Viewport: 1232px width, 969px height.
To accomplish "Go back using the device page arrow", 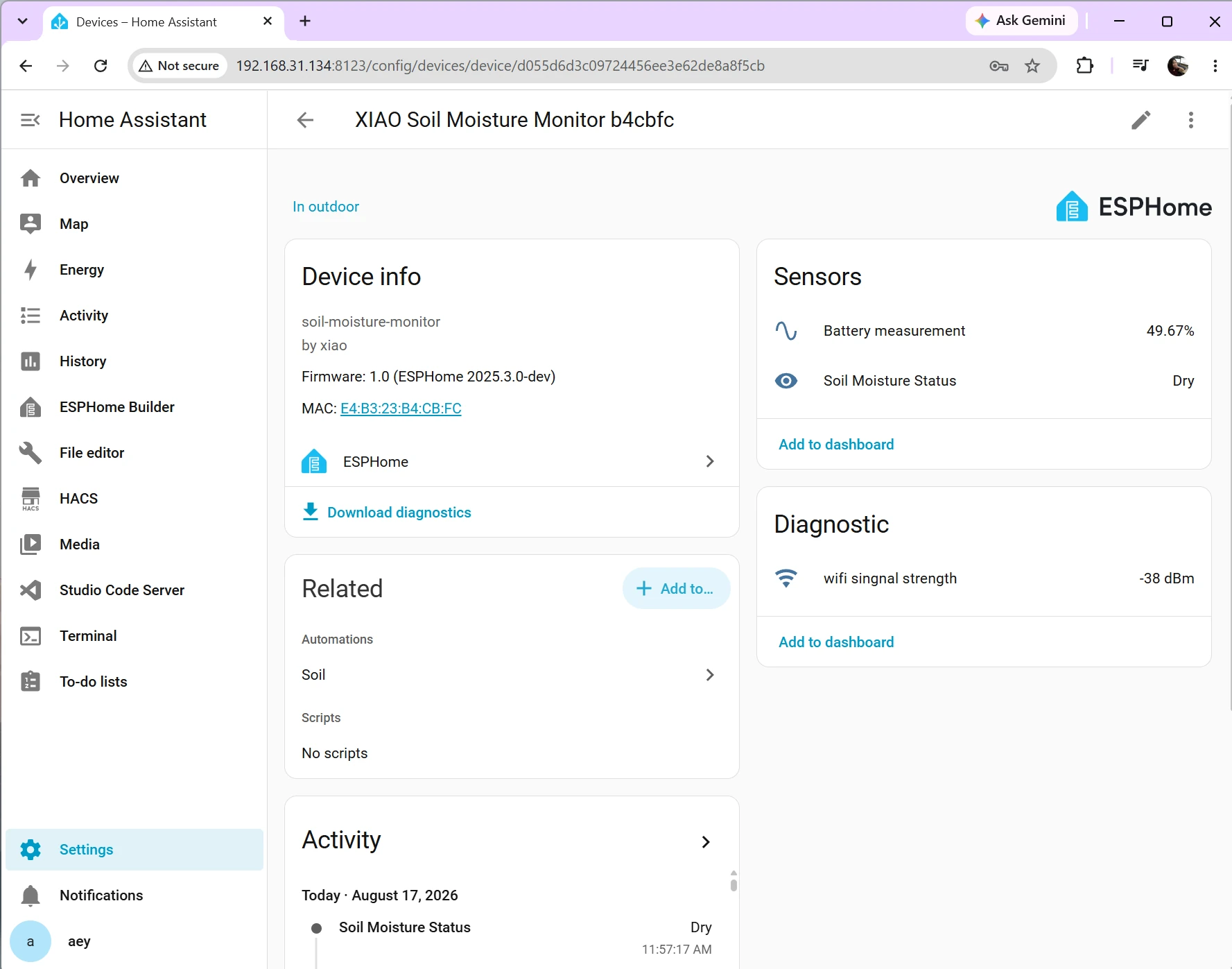I will point(305,120).
